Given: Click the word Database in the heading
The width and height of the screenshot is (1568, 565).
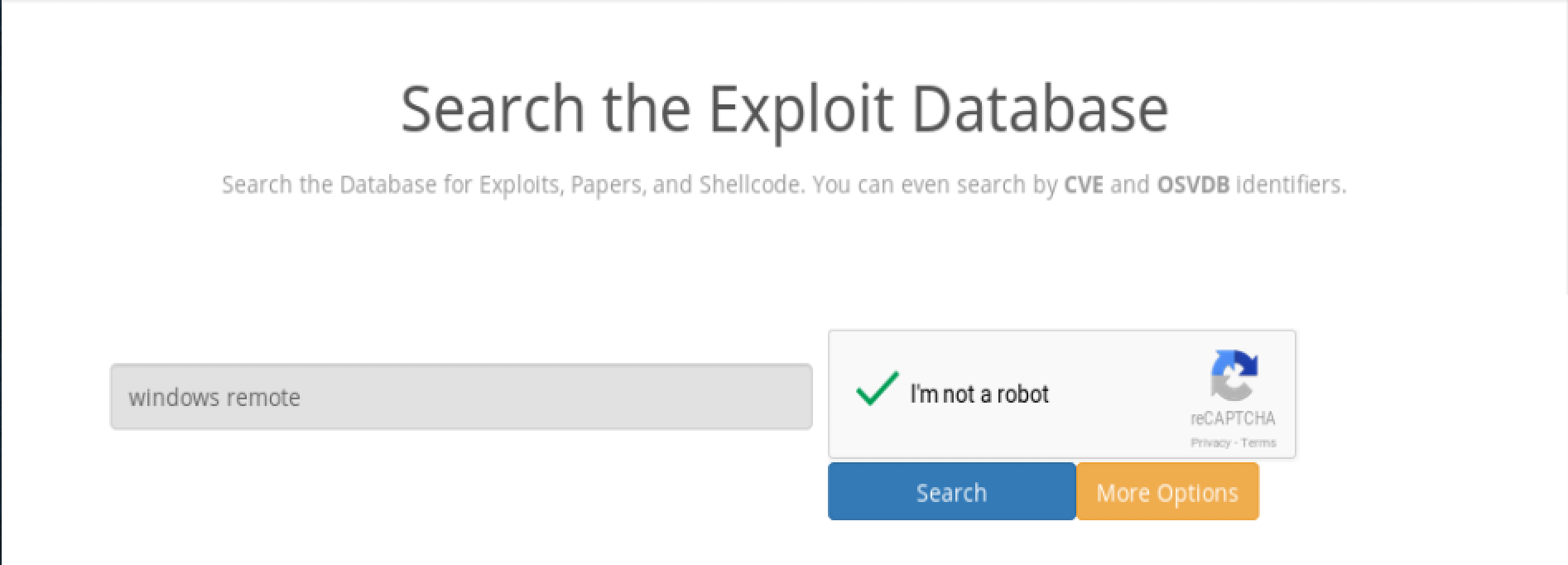Looking at the screenshot, I should click(1039, 109).
